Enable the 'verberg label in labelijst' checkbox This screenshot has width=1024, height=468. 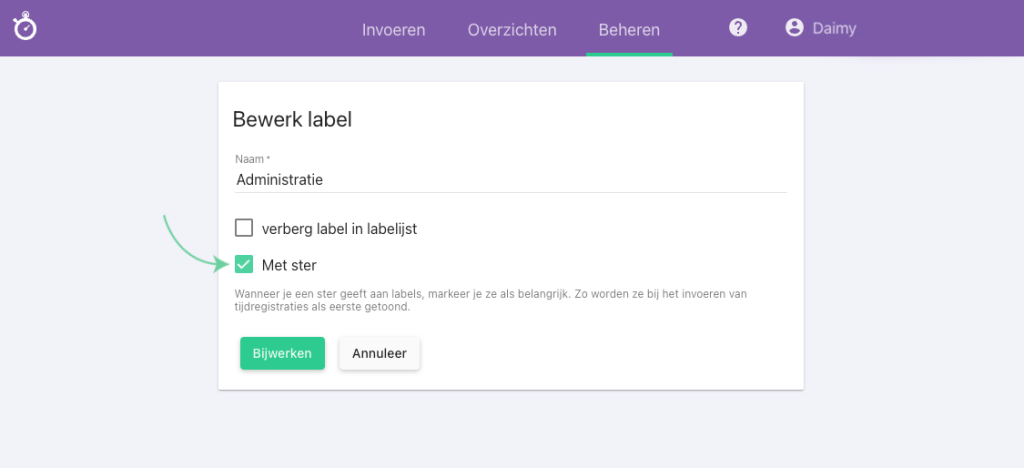click(244, 228)
